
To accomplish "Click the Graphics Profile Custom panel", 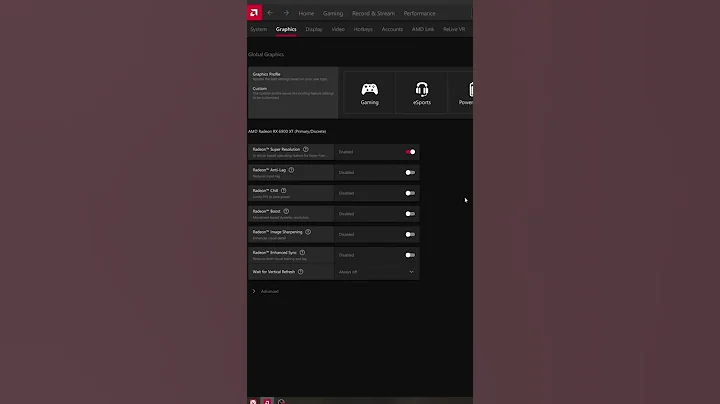I will [293, 93].
